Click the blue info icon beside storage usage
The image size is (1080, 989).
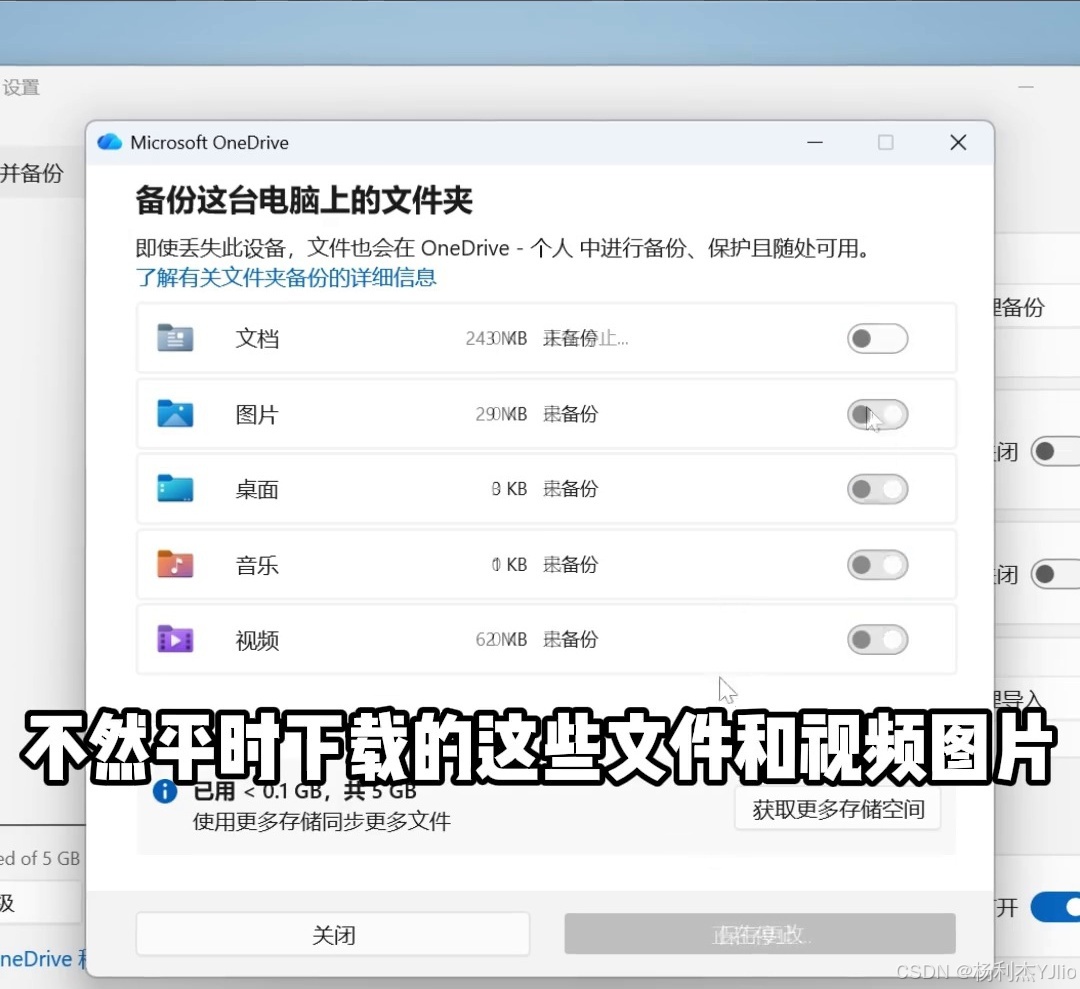(x=165, y=791)
